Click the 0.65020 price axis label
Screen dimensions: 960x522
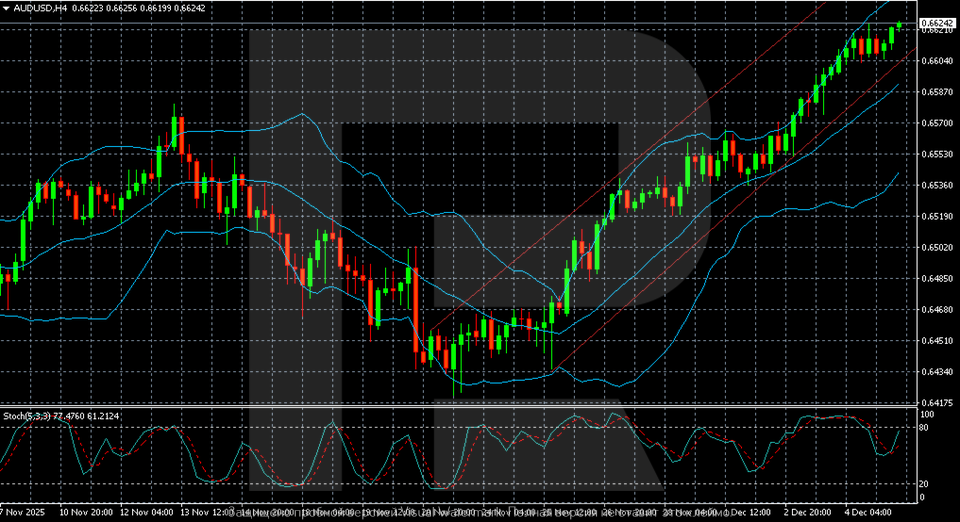click(x=934, y=248)
